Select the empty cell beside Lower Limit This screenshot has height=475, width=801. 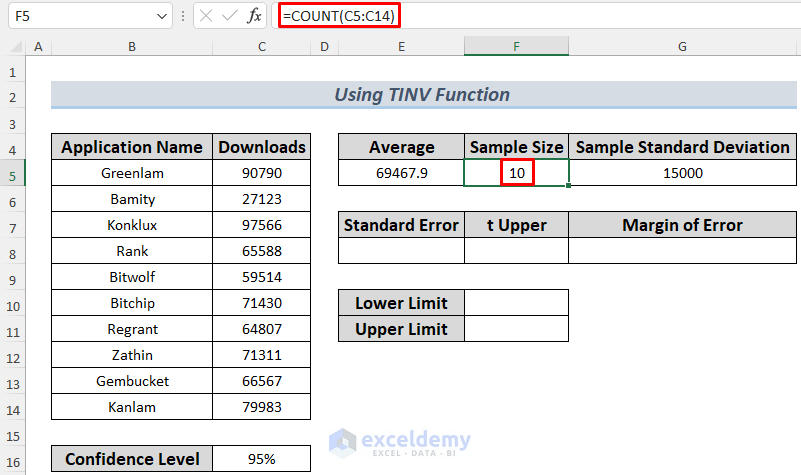tap(516, 303)
